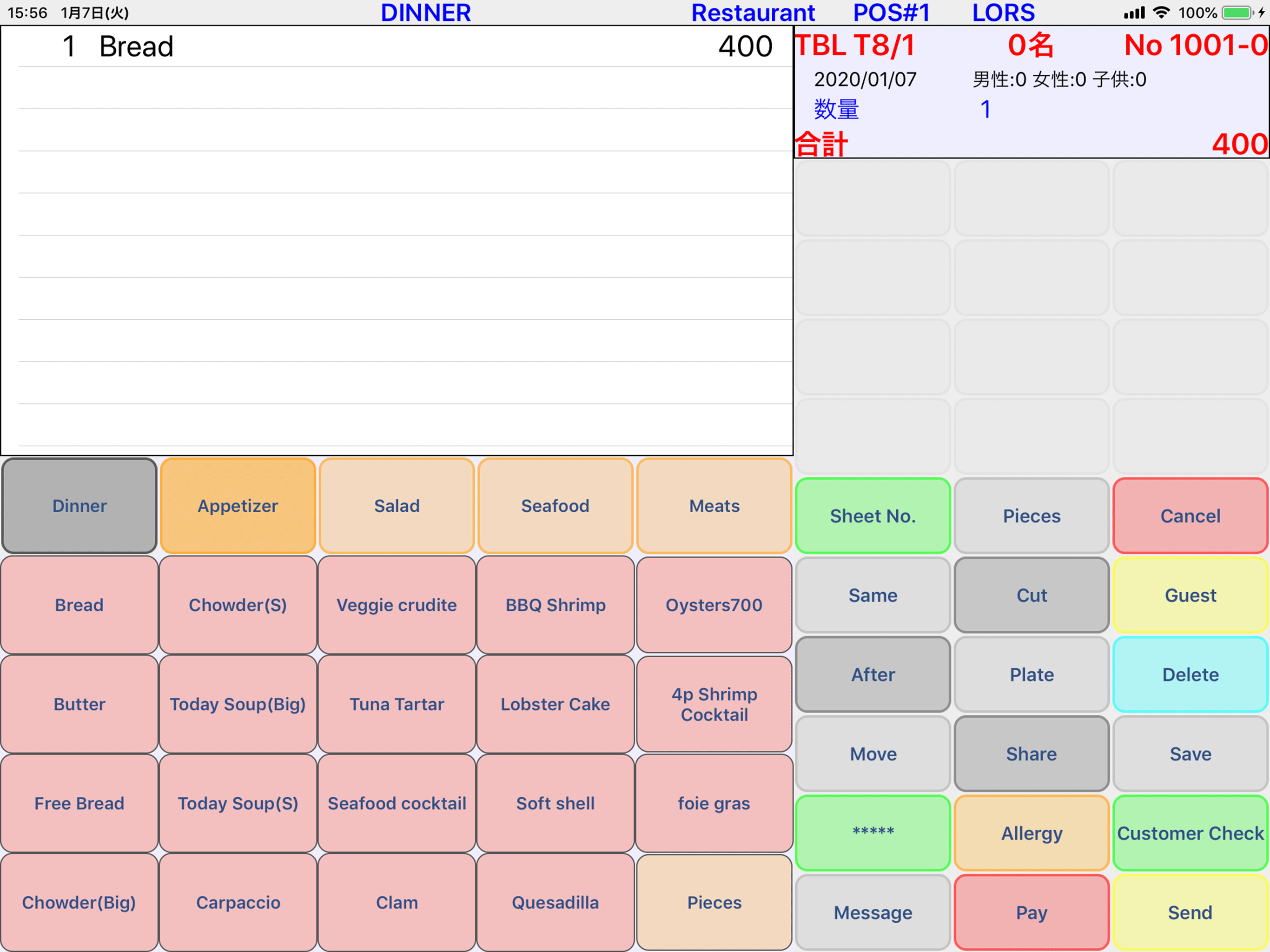Add BBQ Shrimp item
Viewport: 1270px width, 952px height.
pos(555,605)
